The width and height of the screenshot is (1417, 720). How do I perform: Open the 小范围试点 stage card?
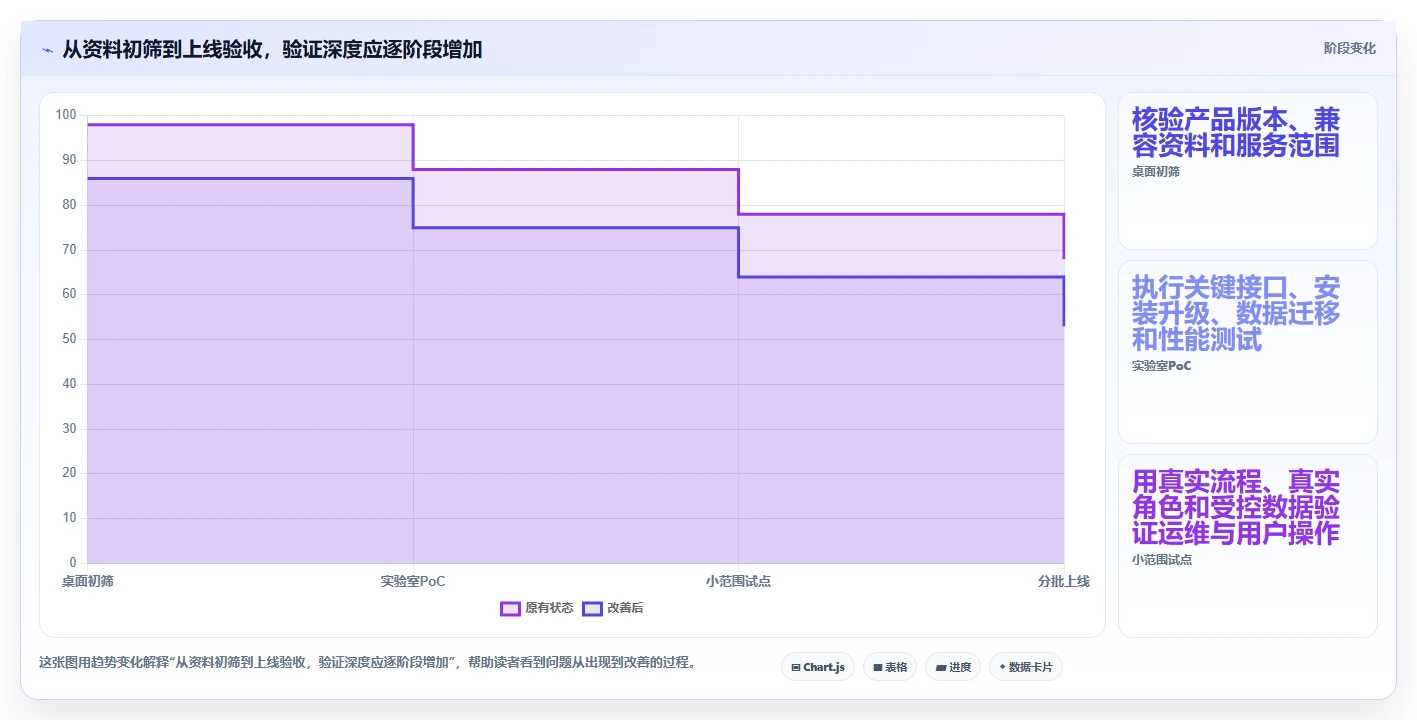click(1247, 546)
